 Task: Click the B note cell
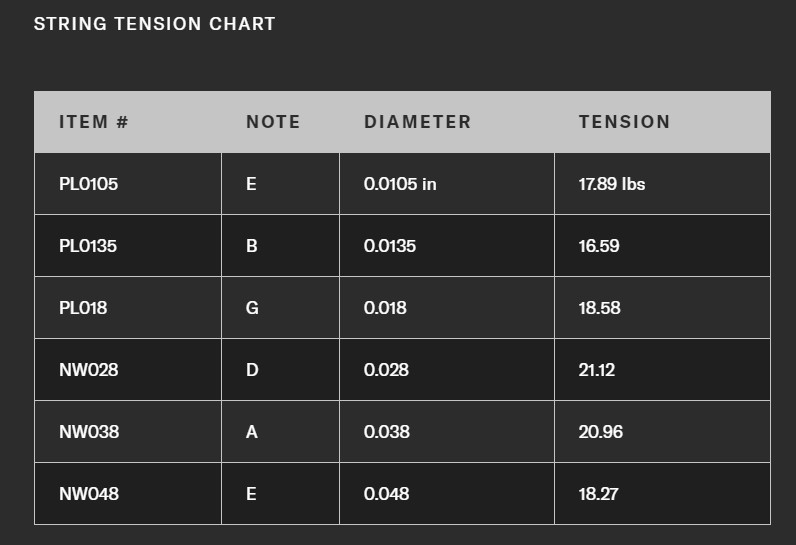252,246
